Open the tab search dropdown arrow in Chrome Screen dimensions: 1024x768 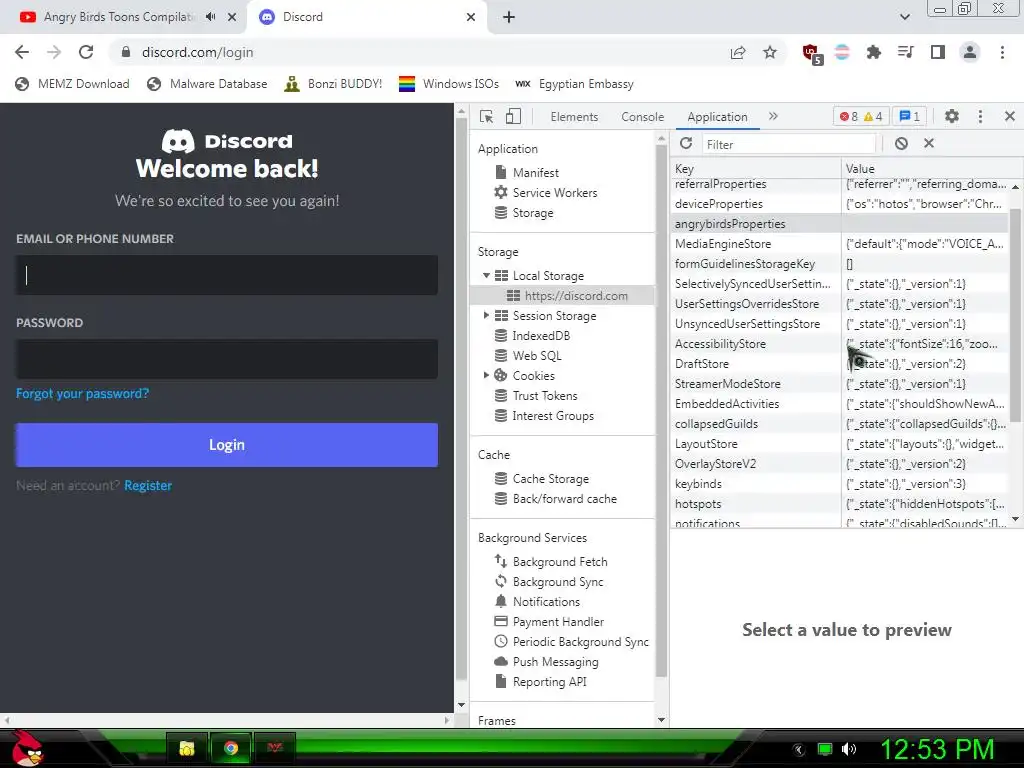pos(904,17)
